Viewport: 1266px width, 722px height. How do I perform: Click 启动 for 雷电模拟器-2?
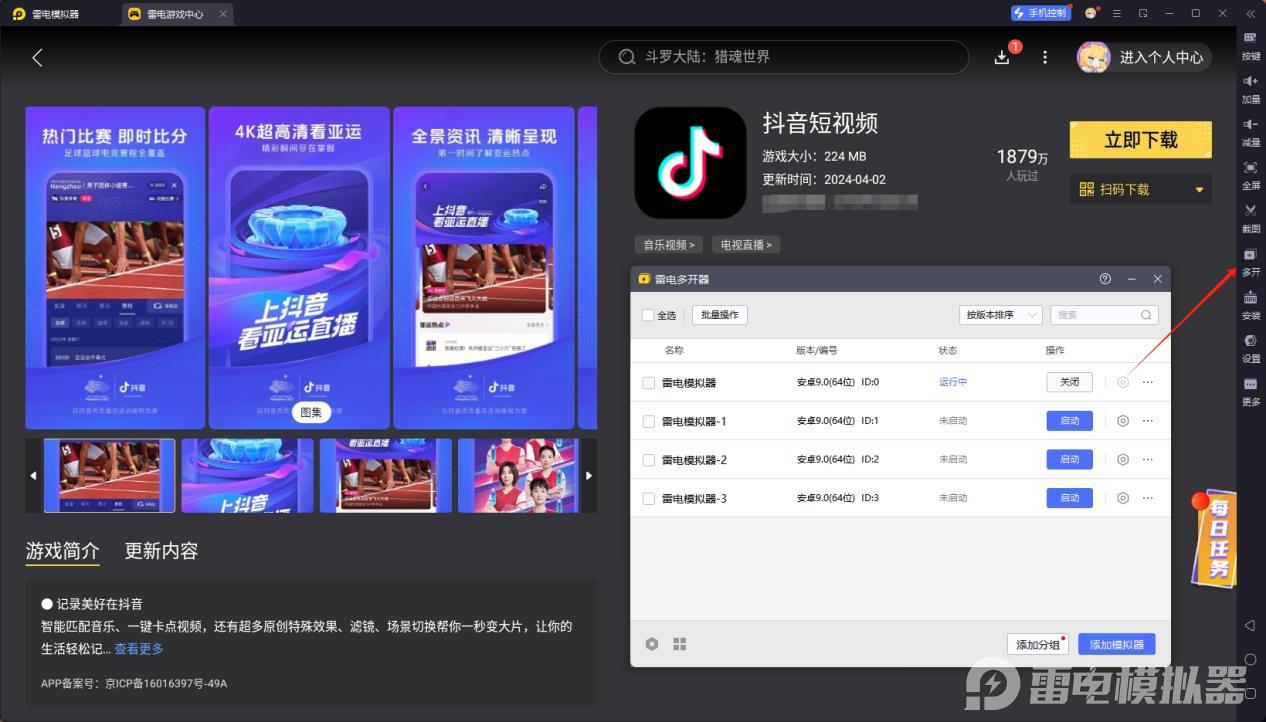(1069, 459)
